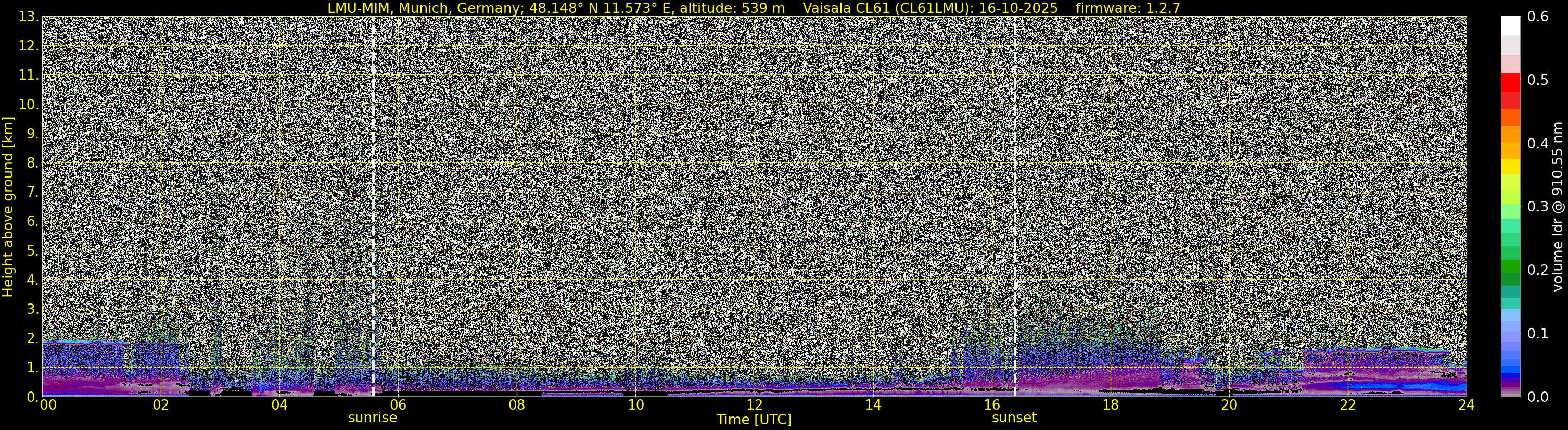Click the height axis tick label '12.'
The height and width of the screenshot is (430, 1568).
coord(28,46)
